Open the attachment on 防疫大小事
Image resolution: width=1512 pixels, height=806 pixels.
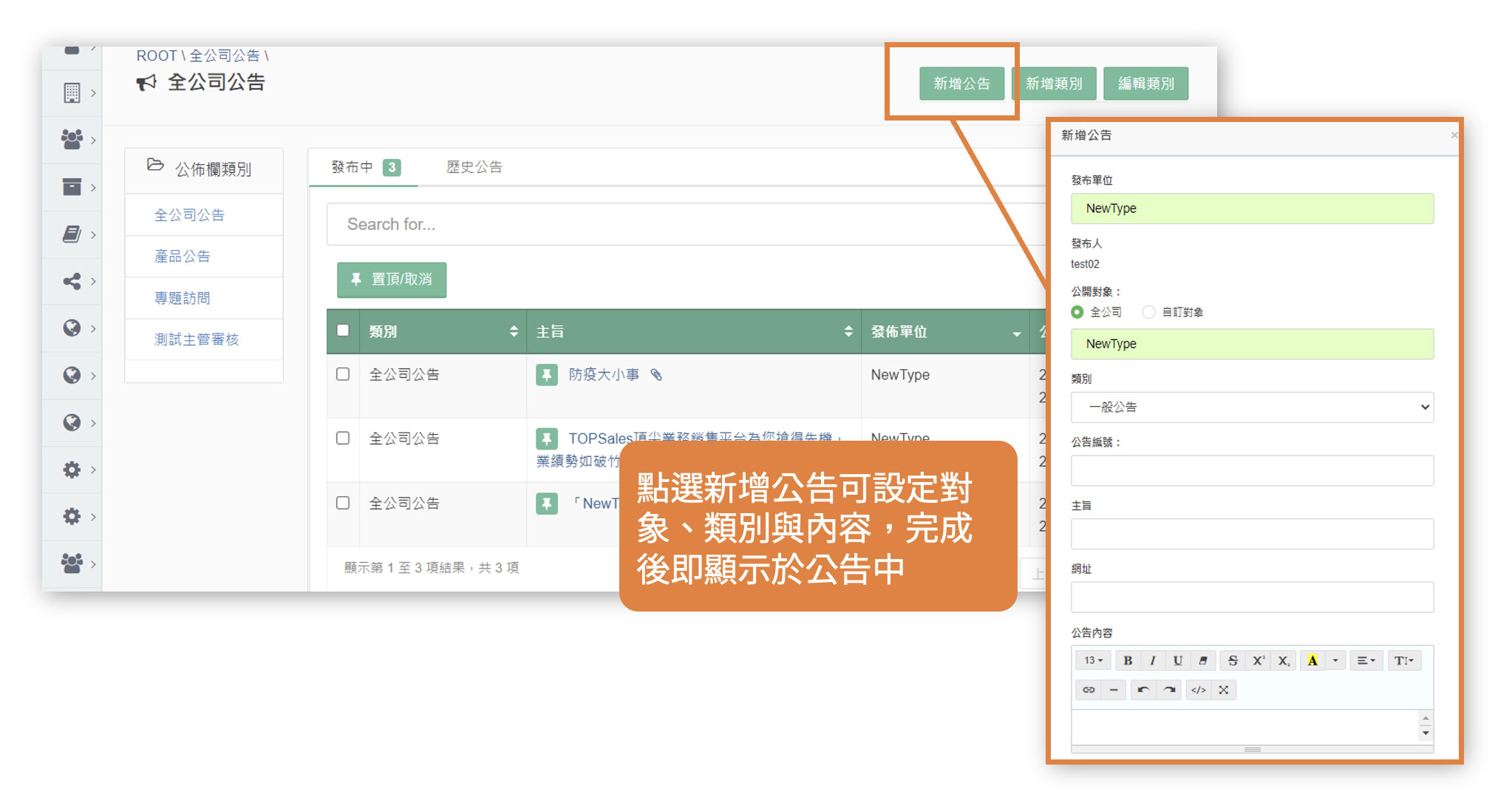[656, 375]
